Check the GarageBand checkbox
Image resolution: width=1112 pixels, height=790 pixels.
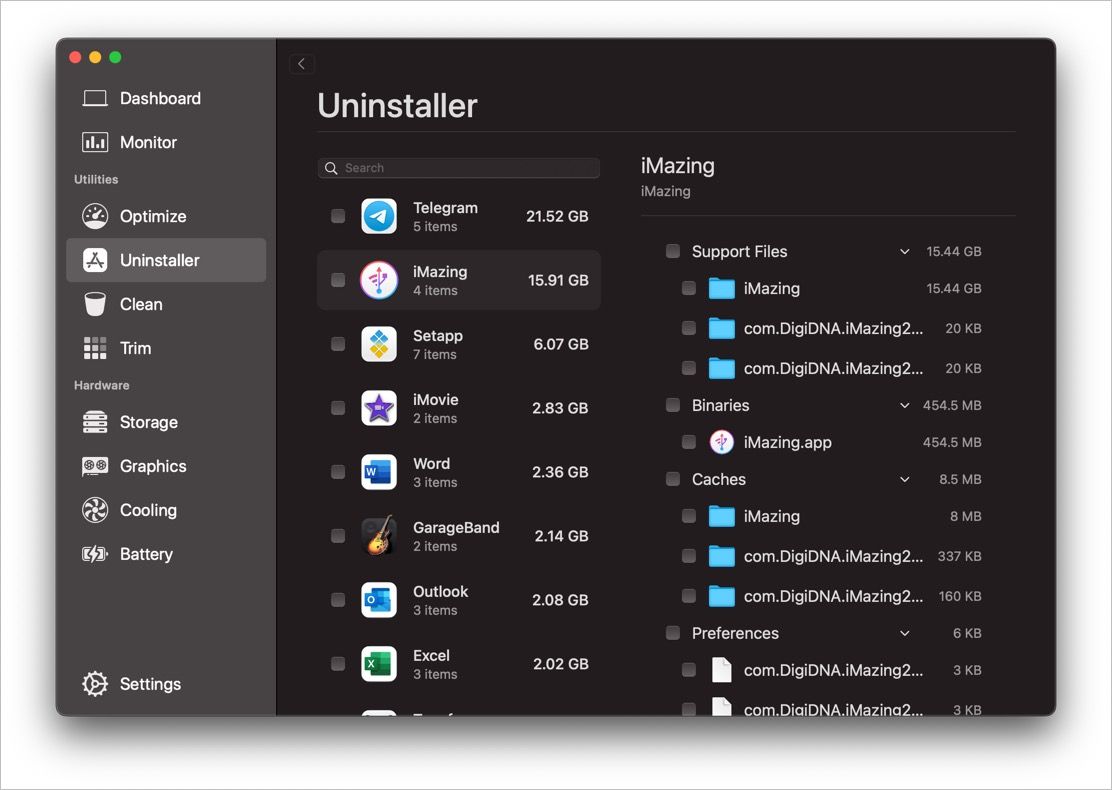338,535
